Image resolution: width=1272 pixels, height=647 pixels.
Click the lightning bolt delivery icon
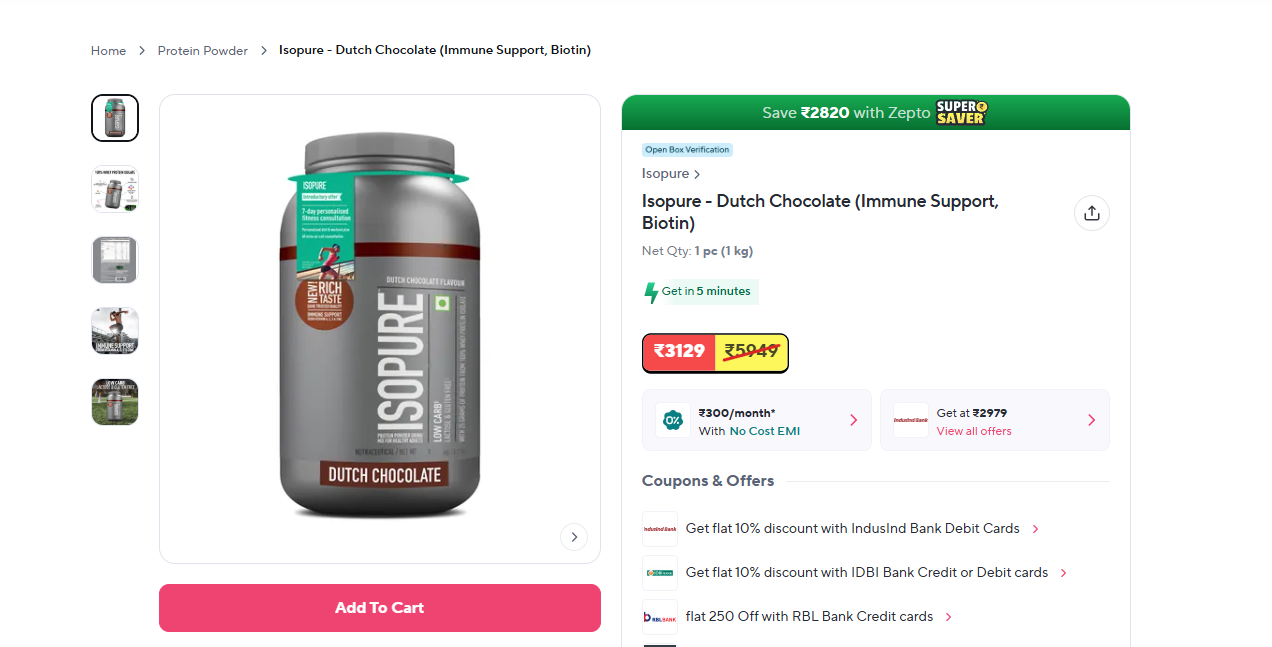click(x=651, y=292)
